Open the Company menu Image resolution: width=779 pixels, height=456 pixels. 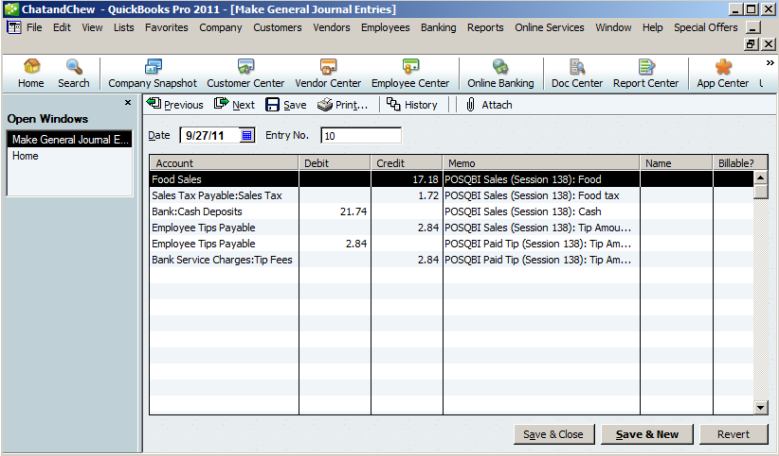point(221,27)
